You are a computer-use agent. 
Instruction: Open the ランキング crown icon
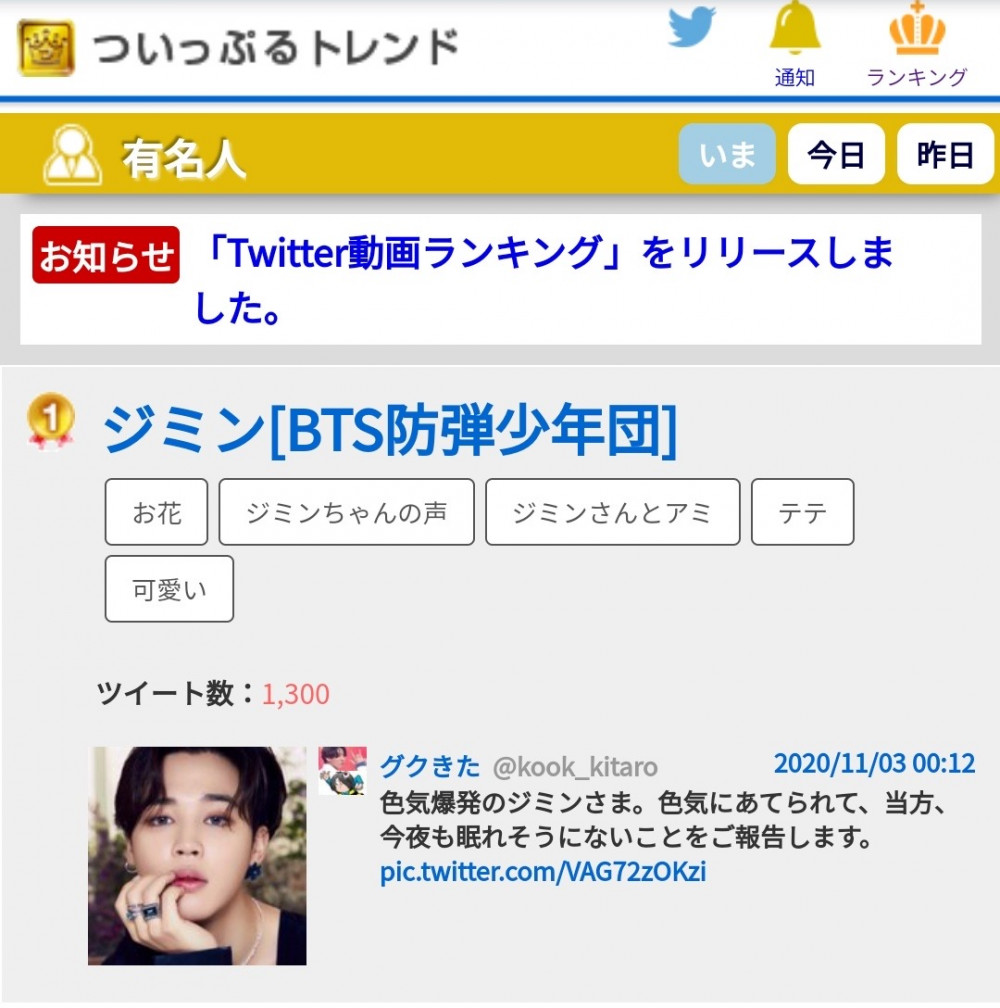tap(917, 29)
